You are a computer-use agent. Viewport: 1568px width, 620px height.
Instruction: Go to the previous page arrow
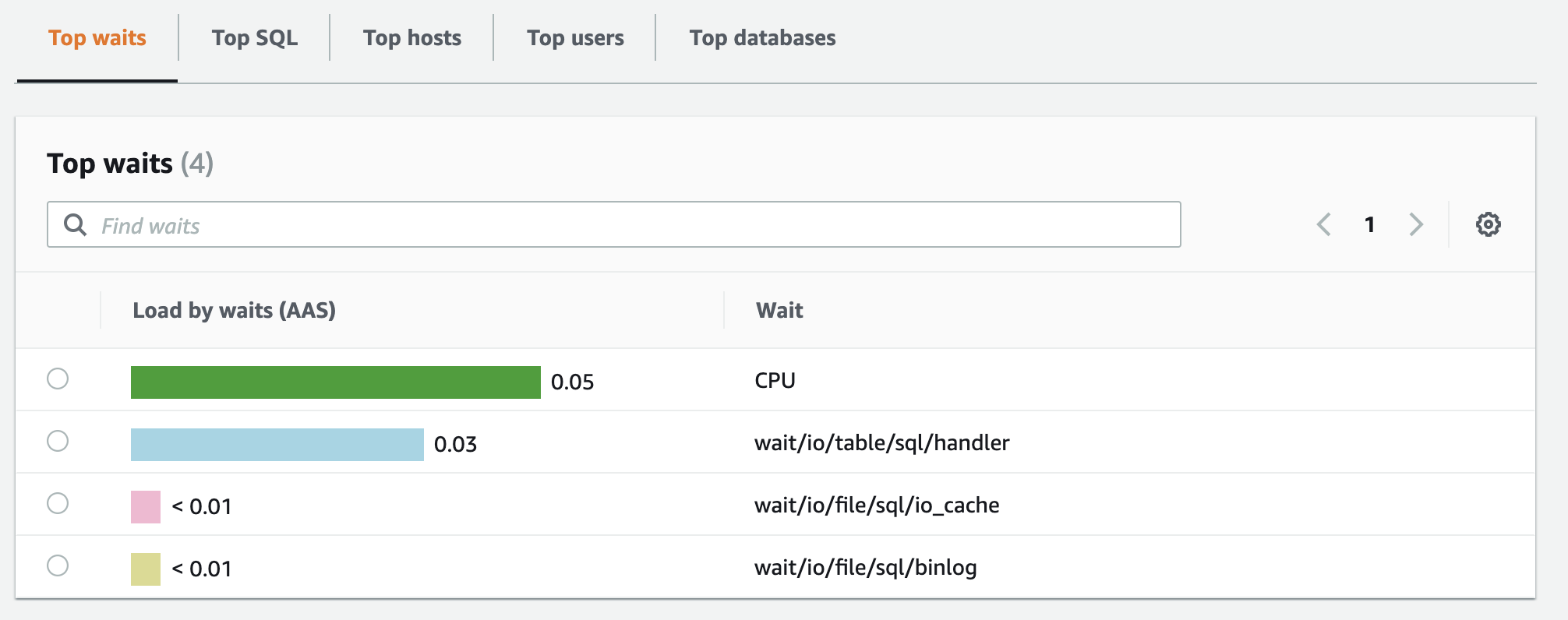click(x=1323, y=224)
